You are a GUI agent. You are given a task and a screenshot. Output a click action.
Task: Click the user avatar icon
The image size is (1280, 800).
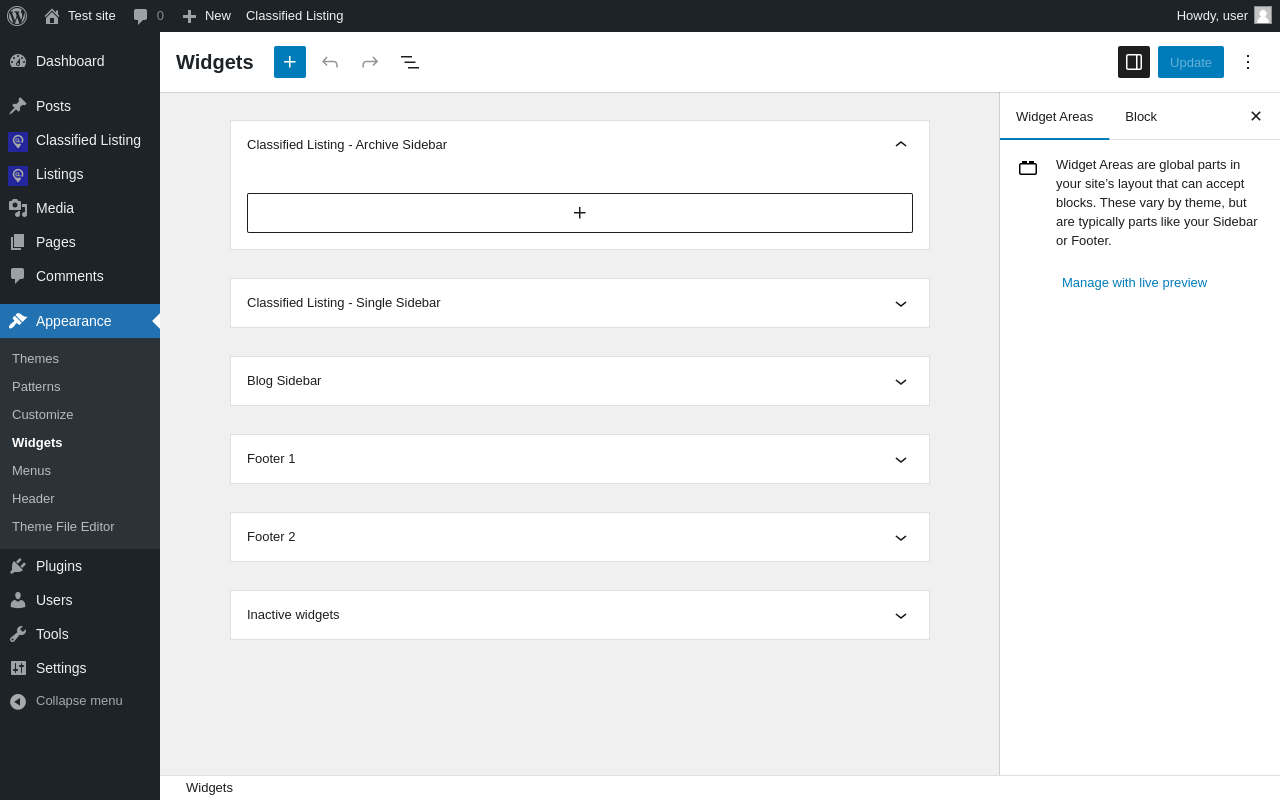(1263, 15)
